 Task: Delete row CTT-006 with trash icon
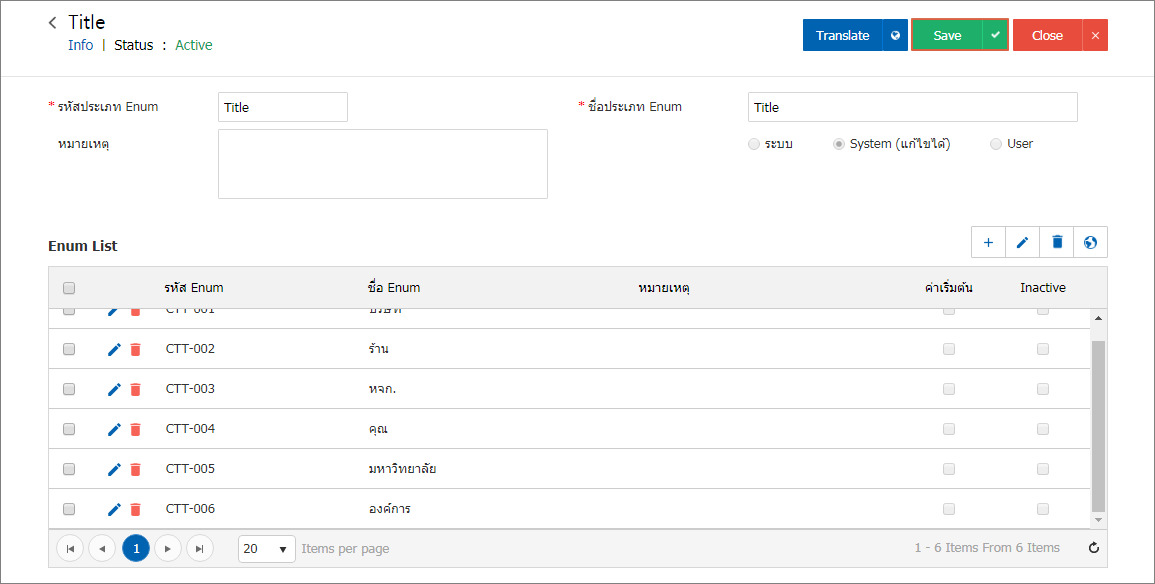[136, 509]
